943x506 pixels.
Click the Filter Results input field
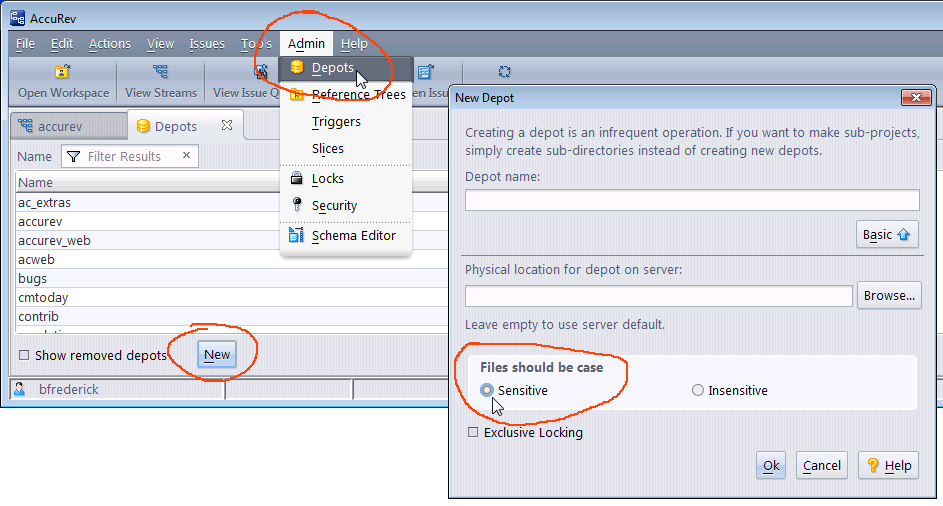click(129, 156)
